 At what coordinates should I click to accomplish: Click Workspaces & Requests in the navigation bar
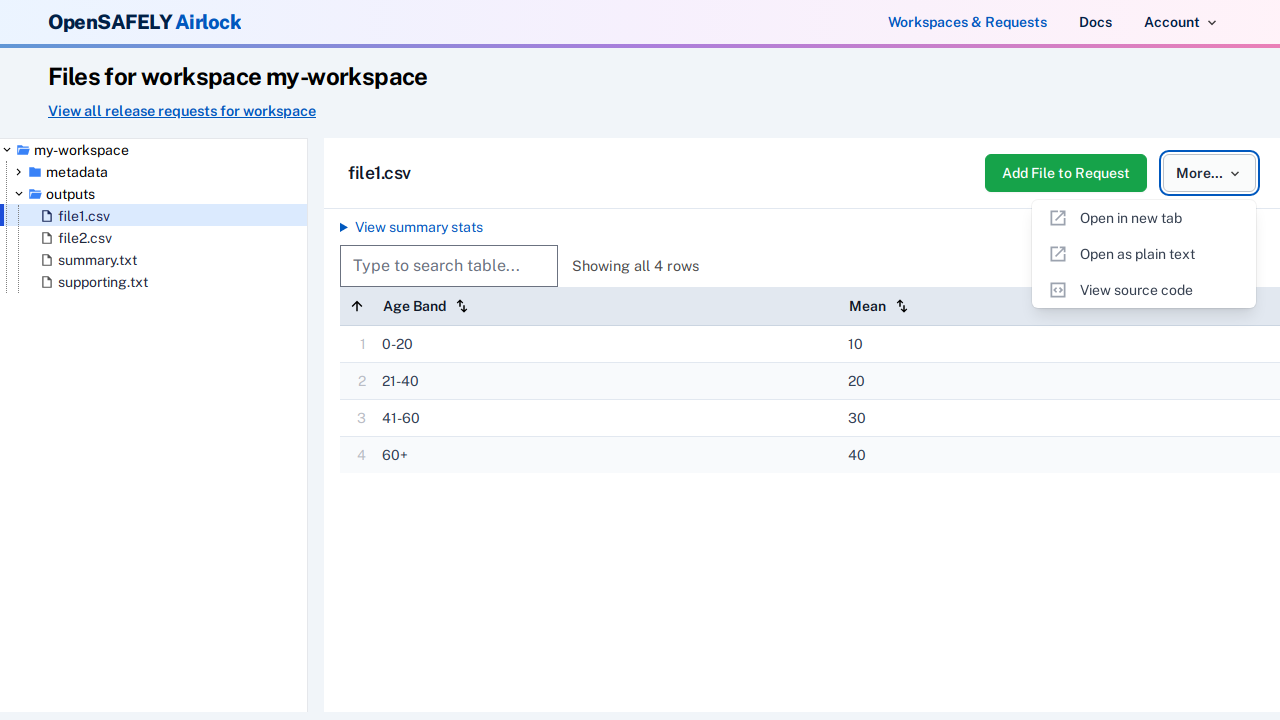click(x=967, y=22)
